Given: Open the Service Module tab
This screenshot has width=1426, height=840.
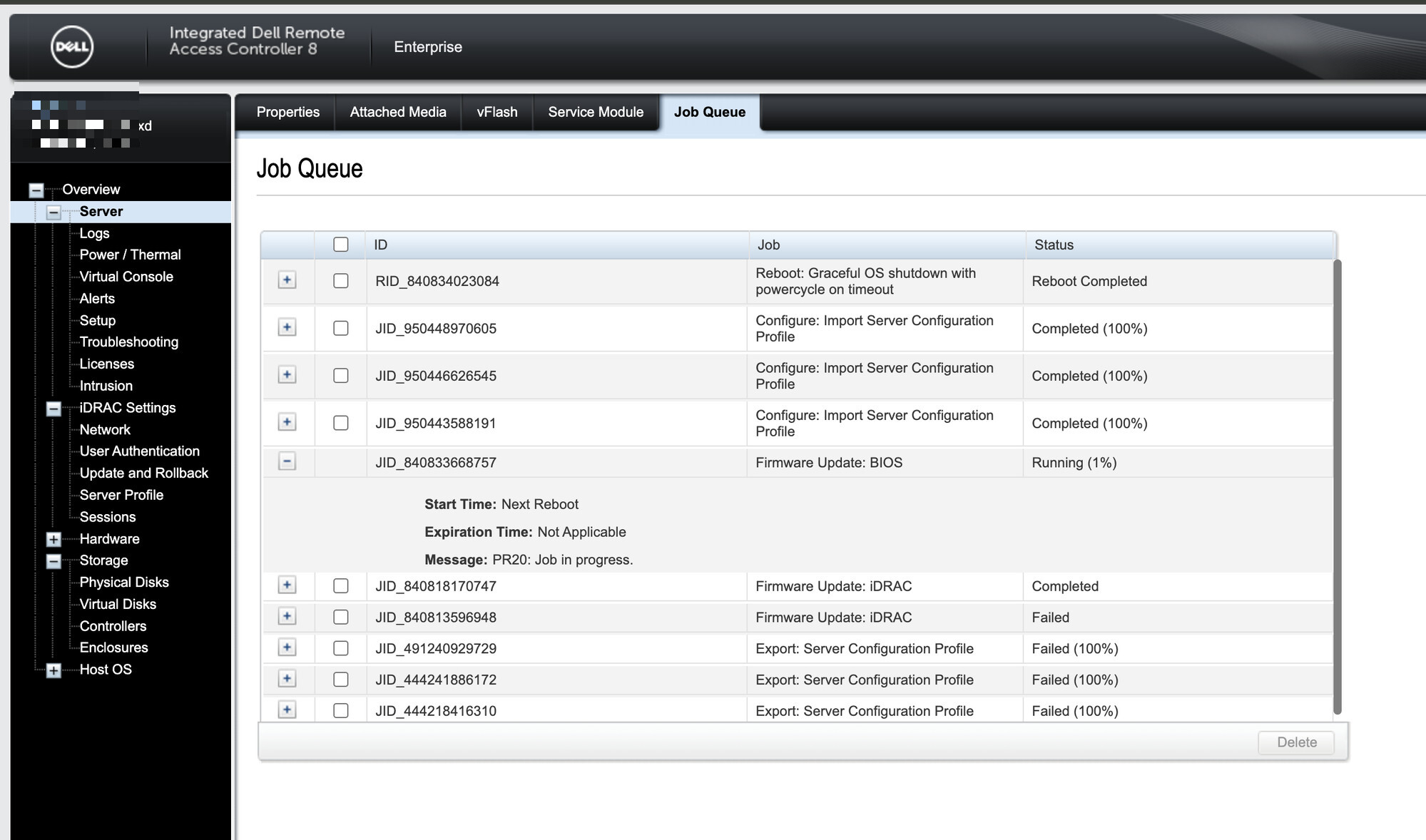Looking at the screenshot, I should tap(596, 112).
